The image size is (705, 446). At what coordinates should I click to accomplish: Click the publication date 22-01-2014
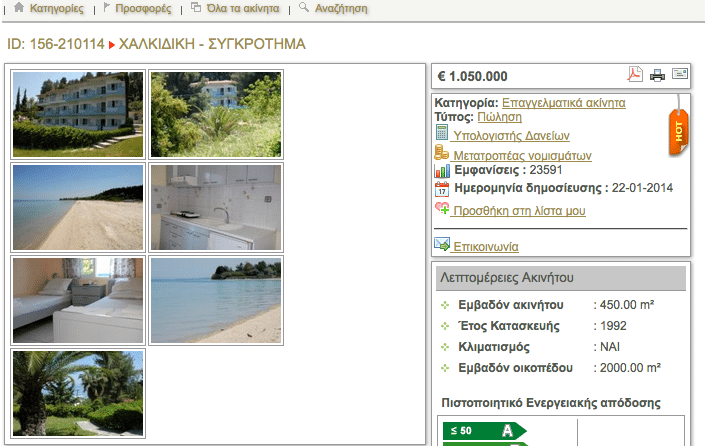[x=642, y=188]
